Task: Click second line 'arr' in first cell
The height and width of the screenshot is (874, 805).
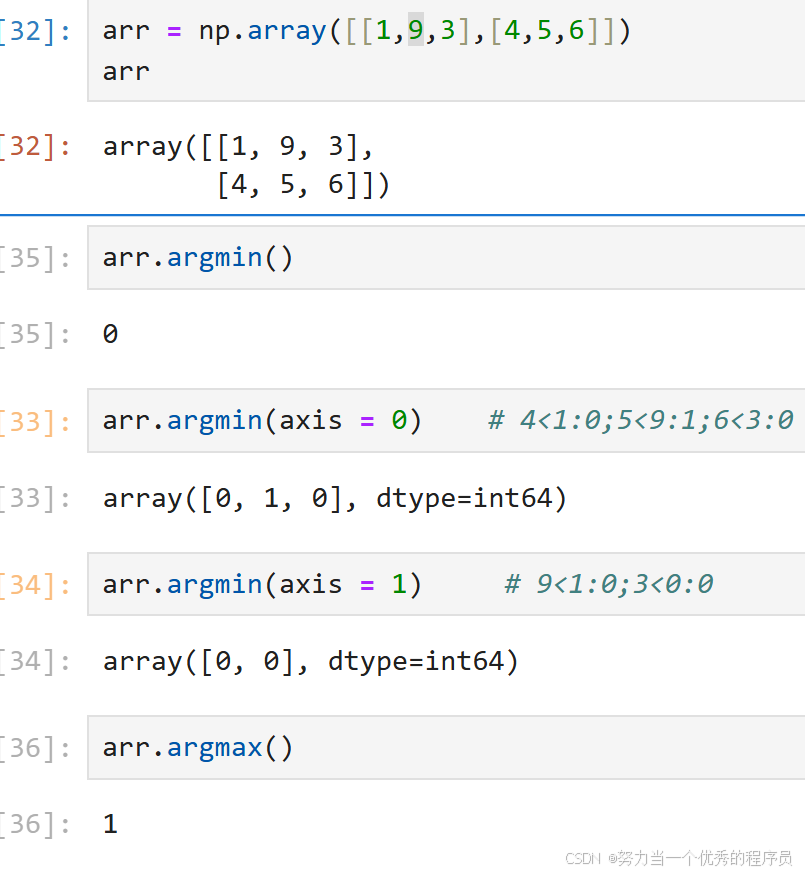Action: [x=127, y=72]
